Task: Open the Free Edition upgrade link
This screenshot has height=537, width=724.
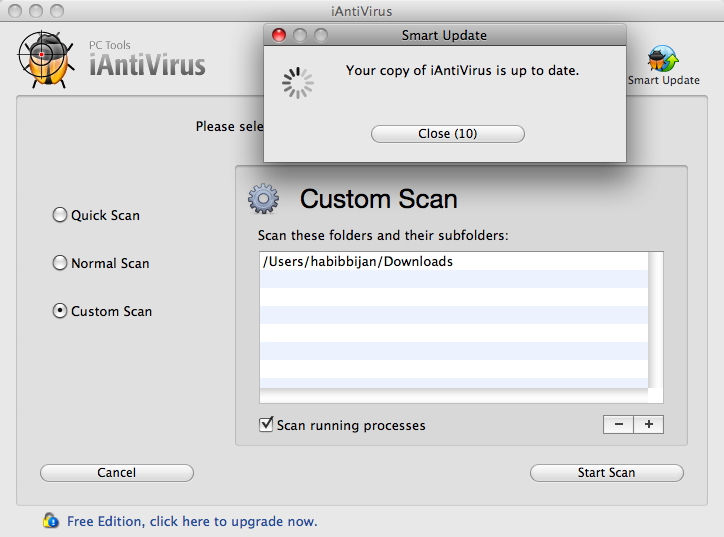Action: click(192, 521)
